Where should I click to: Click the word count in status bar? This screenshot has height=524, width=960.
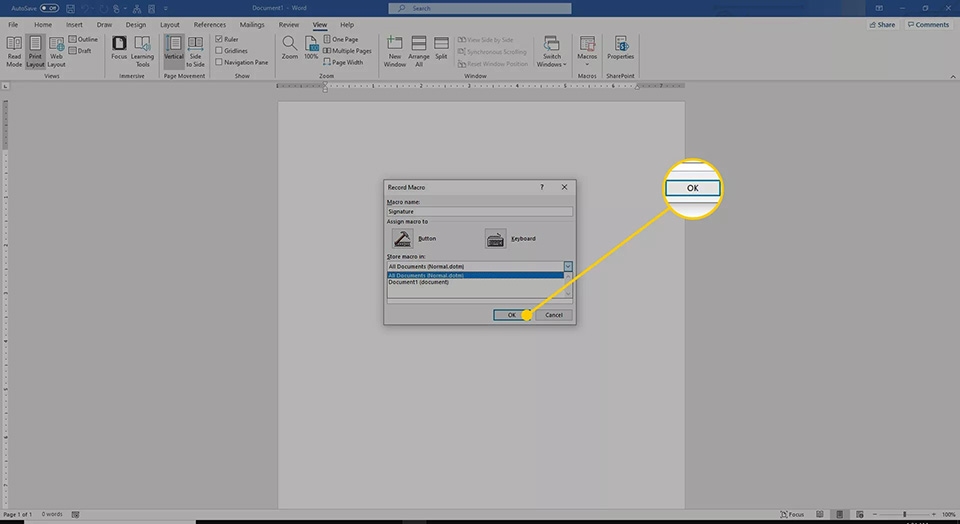(52, 514)
